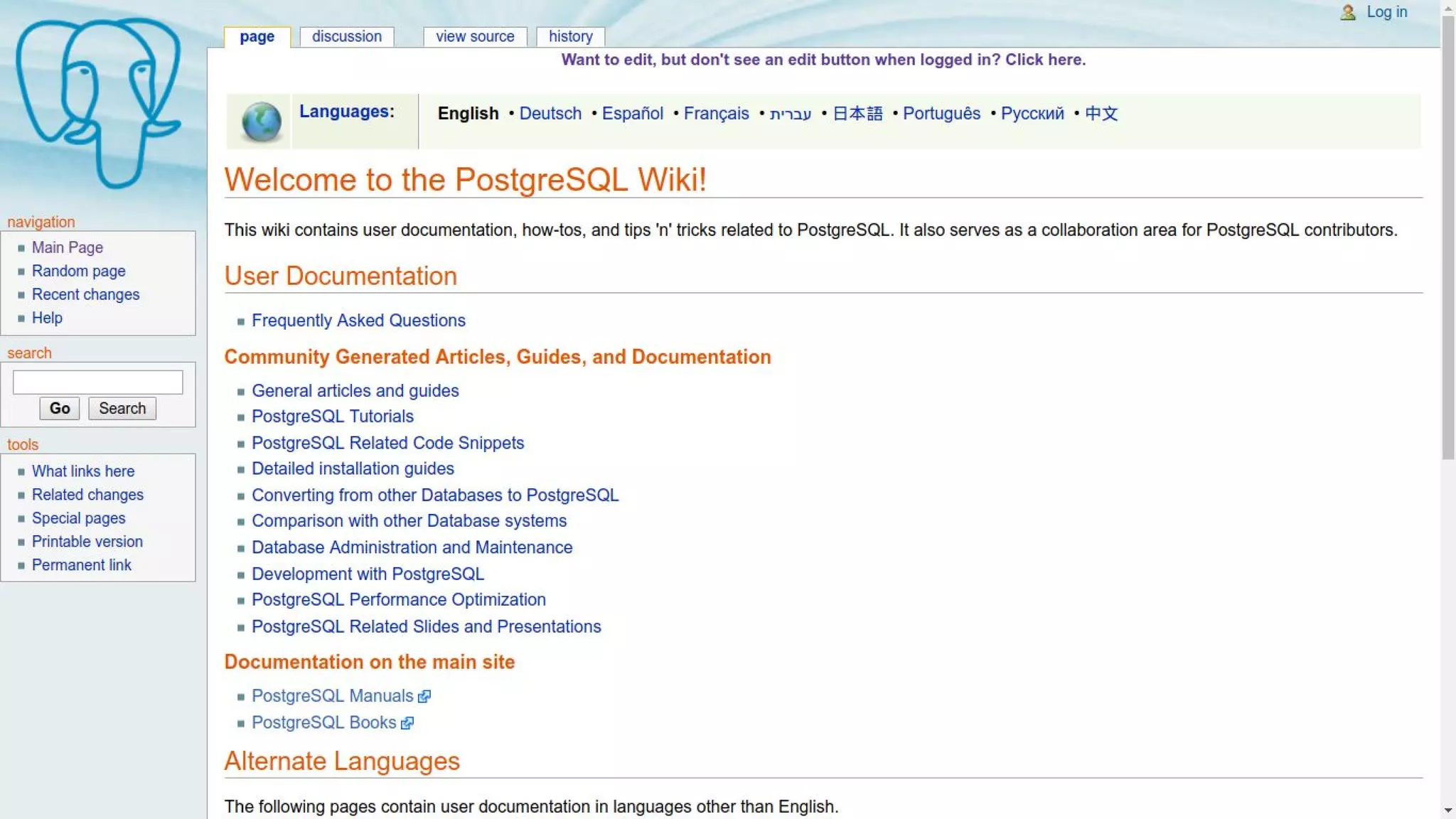Open the history tab
The width and height of the screenshot is (1456, 819).
pos(570,36)
